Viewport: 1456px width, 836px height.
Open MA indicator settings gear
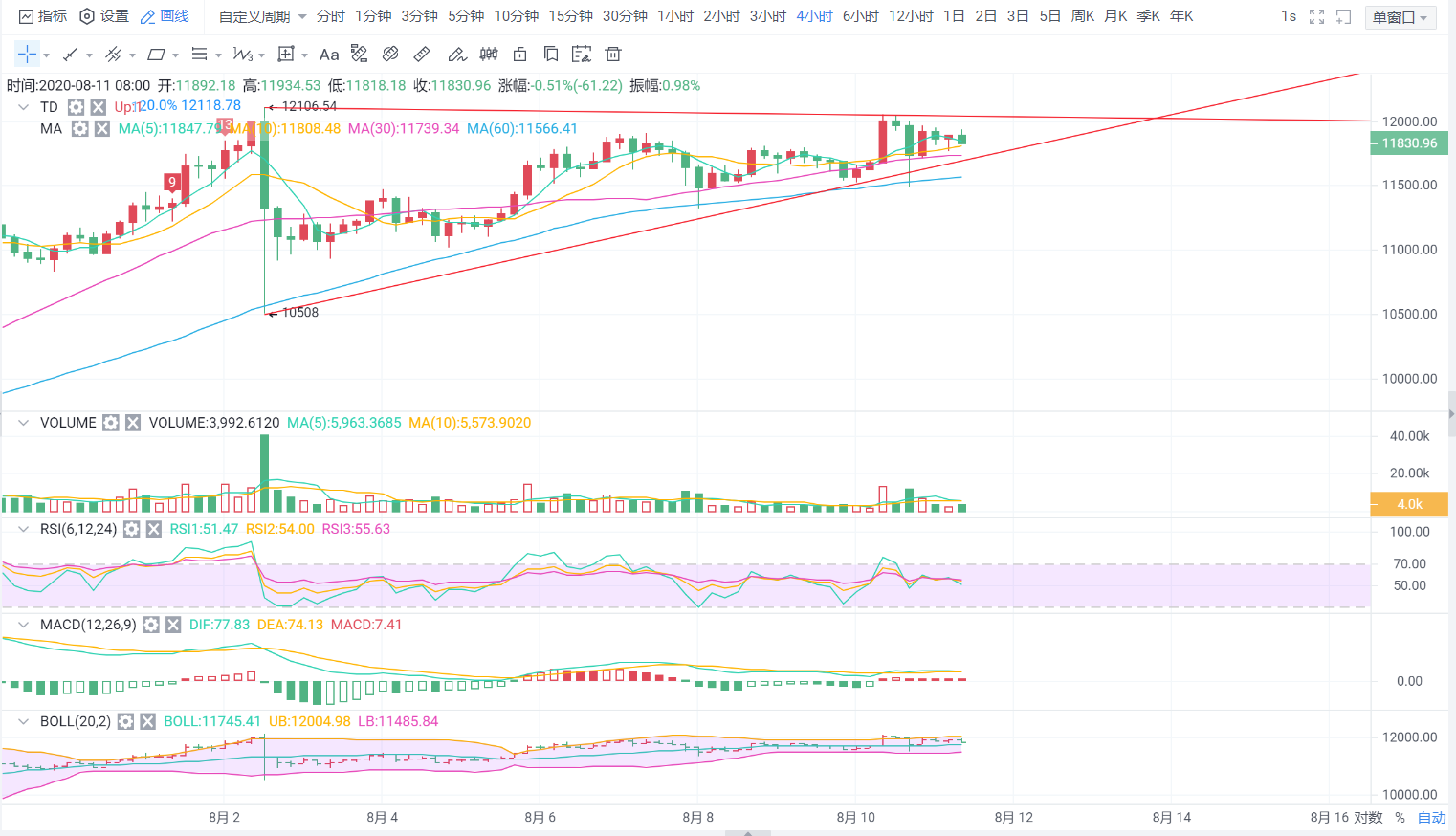(80, 128)
